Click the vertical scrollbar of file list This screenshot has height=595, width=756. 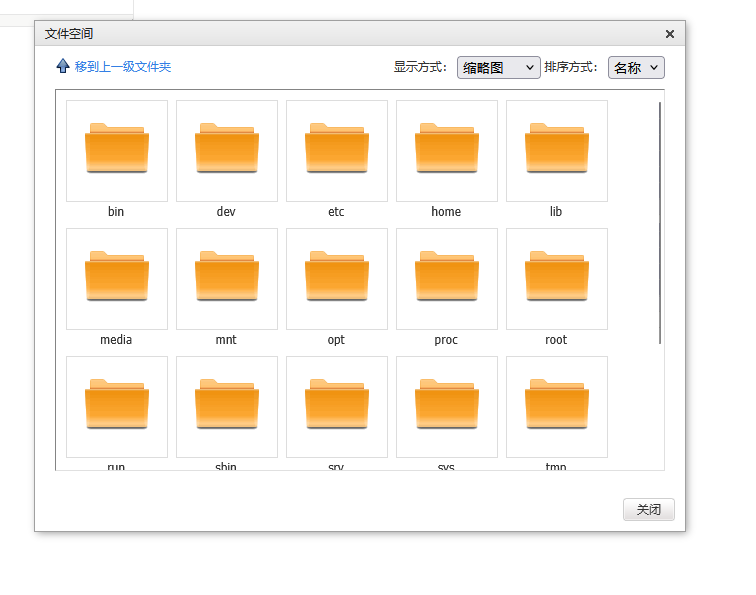660,220
